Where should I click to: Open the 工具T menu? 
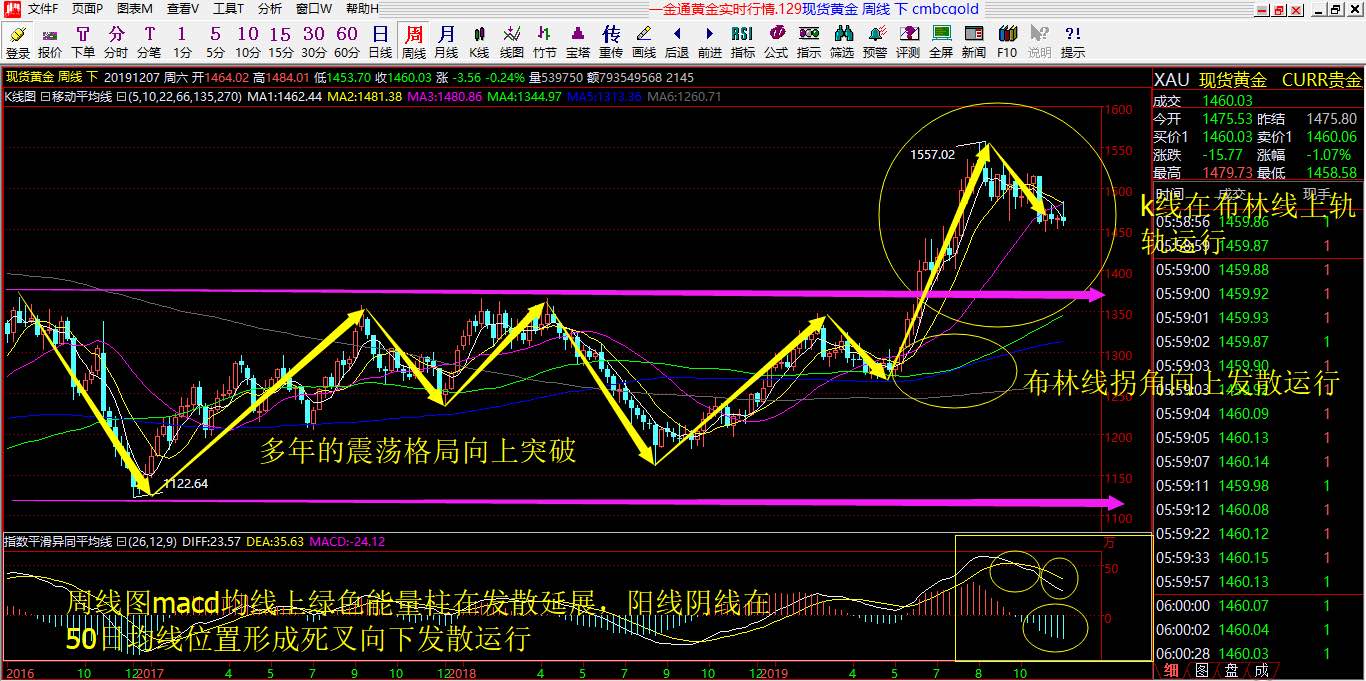(x=229, y=9)
